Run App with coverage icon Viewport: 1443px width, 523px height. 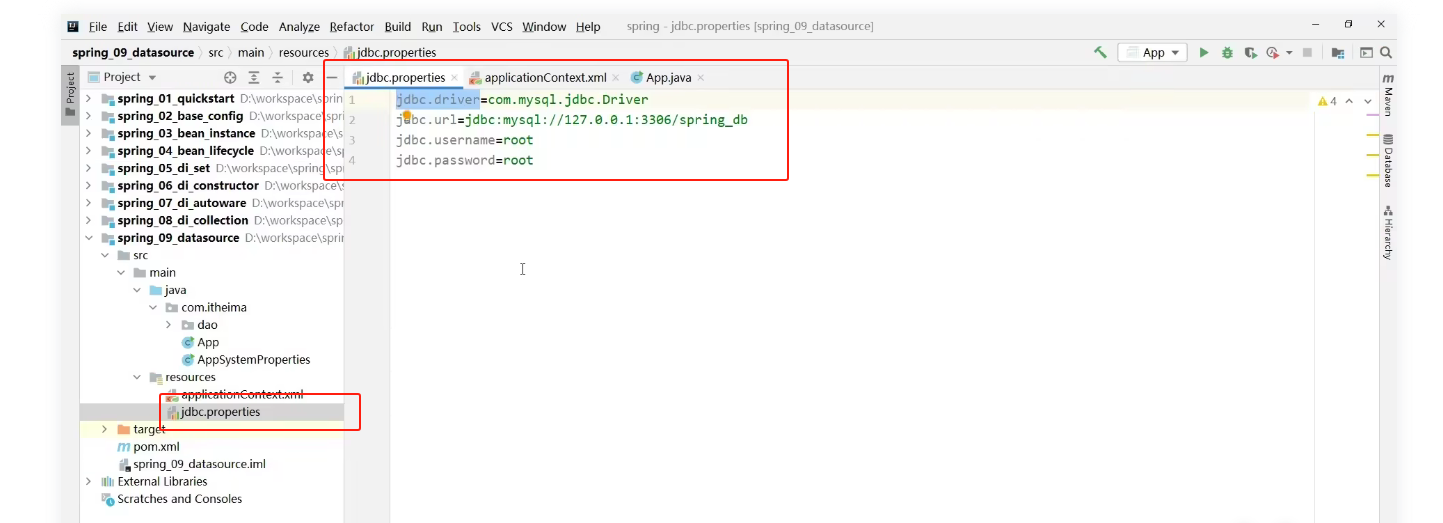(x=1249, y=52)
